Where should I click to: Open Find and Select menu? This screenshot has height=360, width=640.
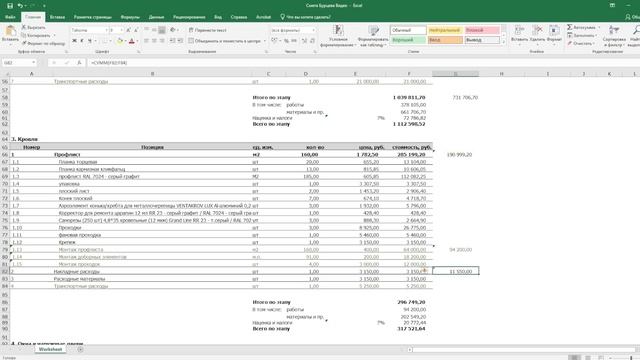pyautogui.click(x=635, y=35)
